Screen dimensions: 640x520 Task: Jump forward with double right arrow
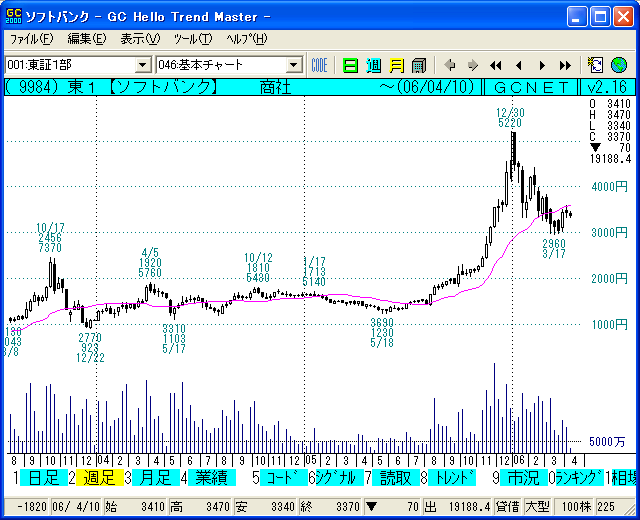click(x=565, y=65)
